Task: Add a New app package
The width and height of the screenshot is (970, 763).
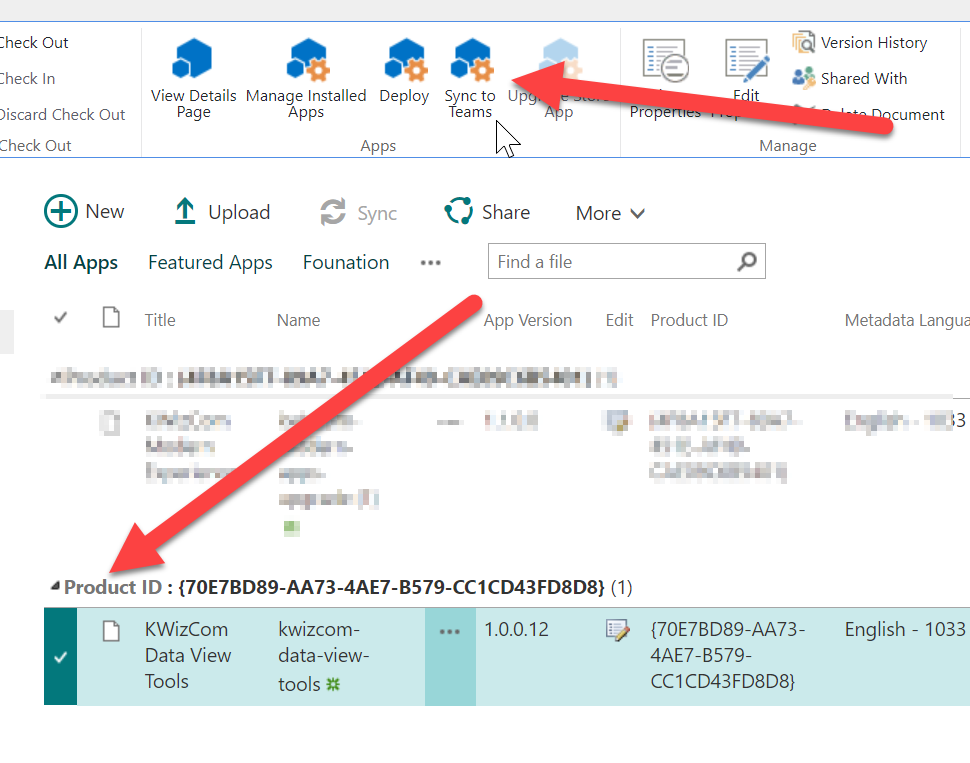Action: click(x=84, y=212)
